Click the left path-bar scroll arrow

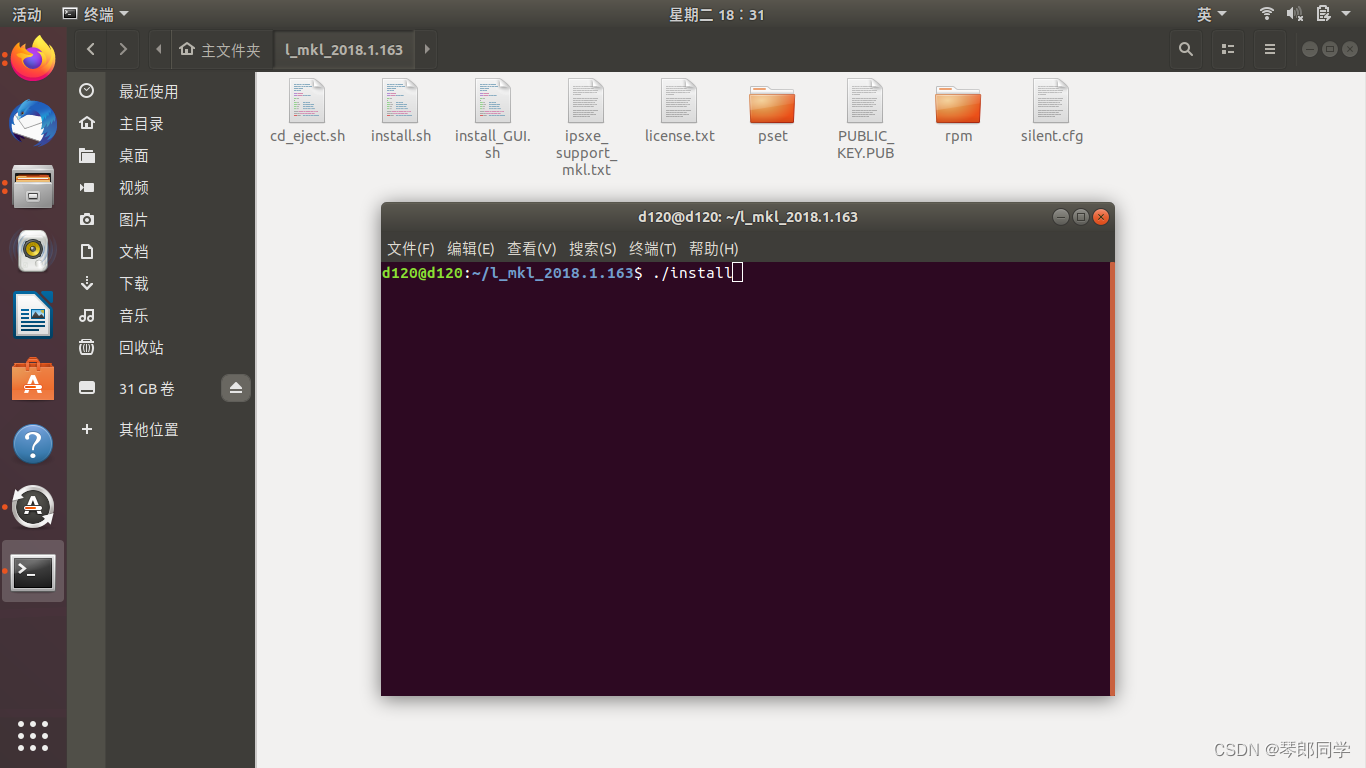click(158, 49)
